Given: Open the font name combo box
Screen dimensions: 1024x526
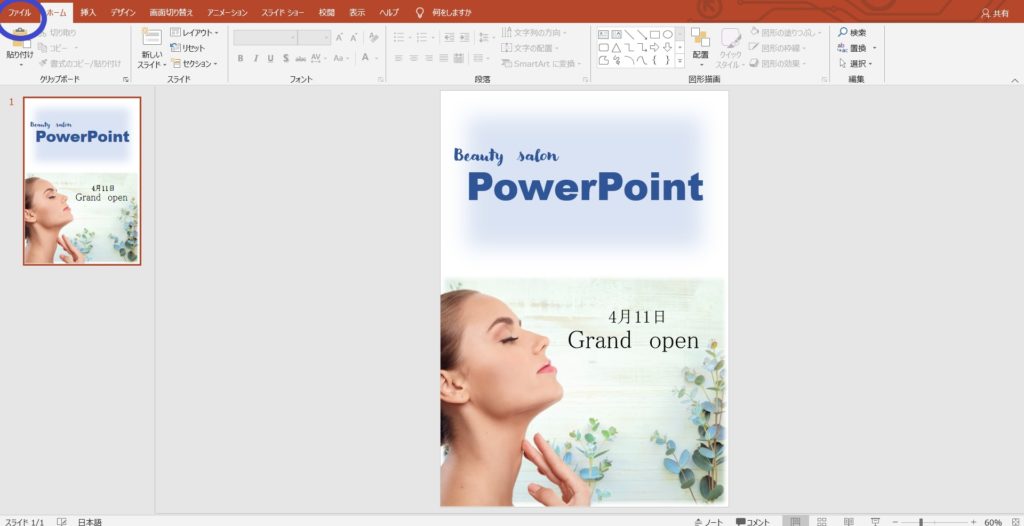Looking at the screenshot, I should pos(266,37).
